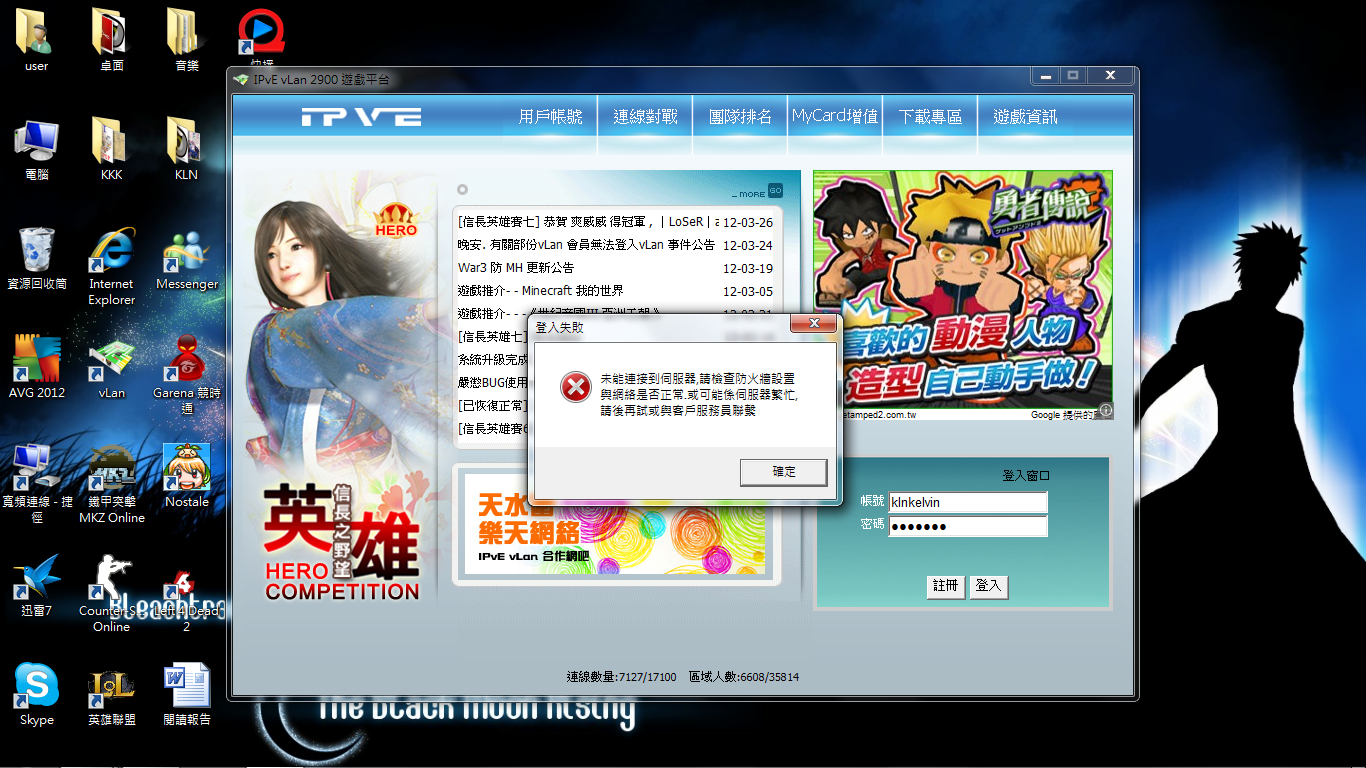Select the vLan desktop shortcut
The height and width of the screenshot is (768, 1366).
pyautogui.click(x=111, y=363)
